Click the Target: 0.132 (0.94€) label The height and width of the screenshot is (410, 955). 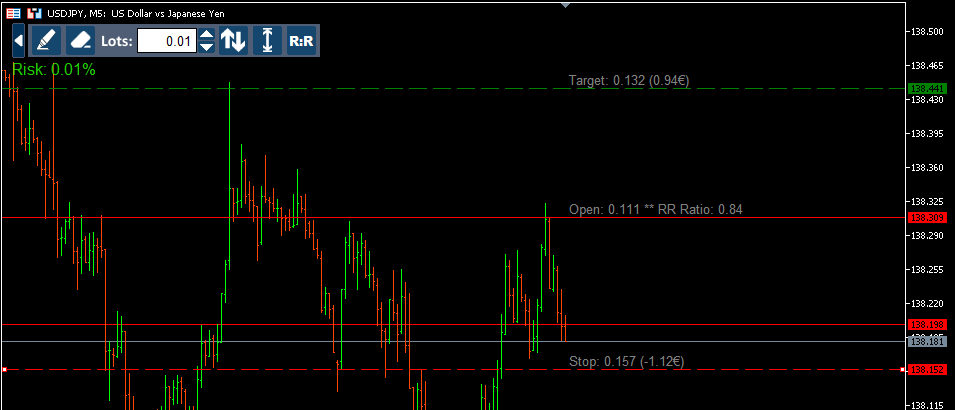click(x=629, y=80)
